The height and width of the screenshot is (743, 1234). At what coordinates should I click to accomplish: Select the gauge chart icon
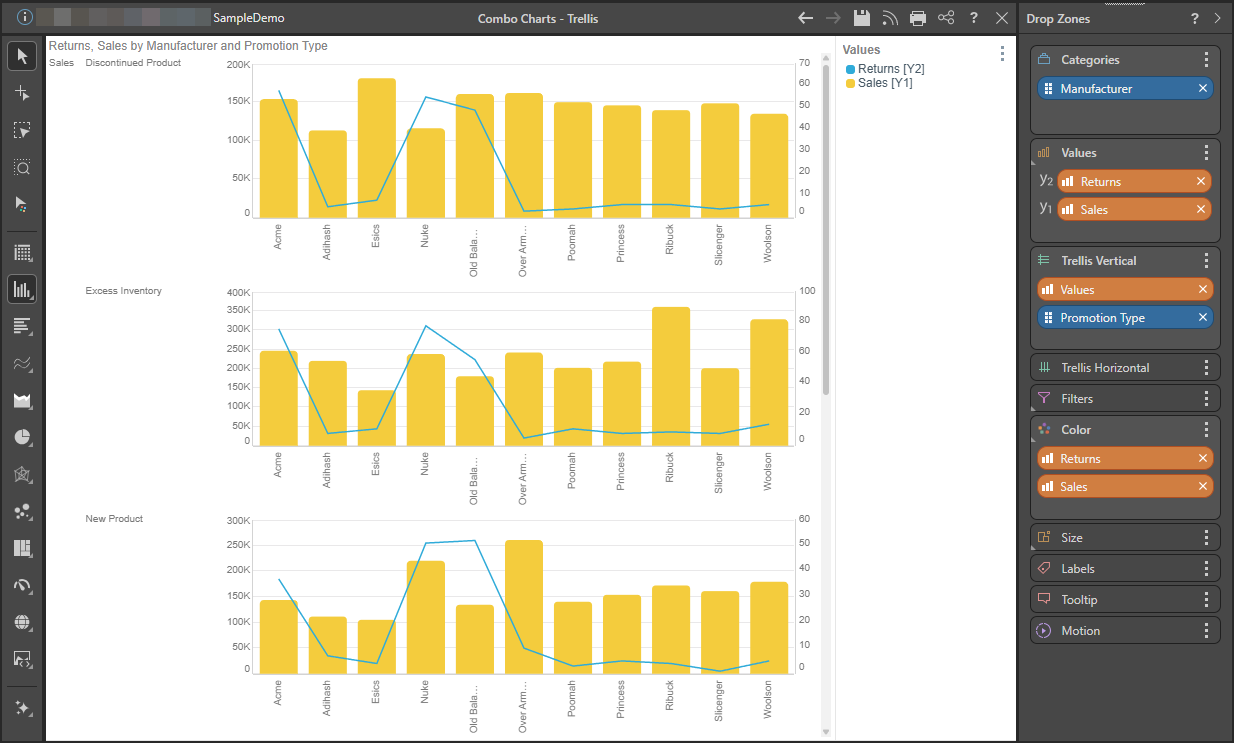point(22,585)
